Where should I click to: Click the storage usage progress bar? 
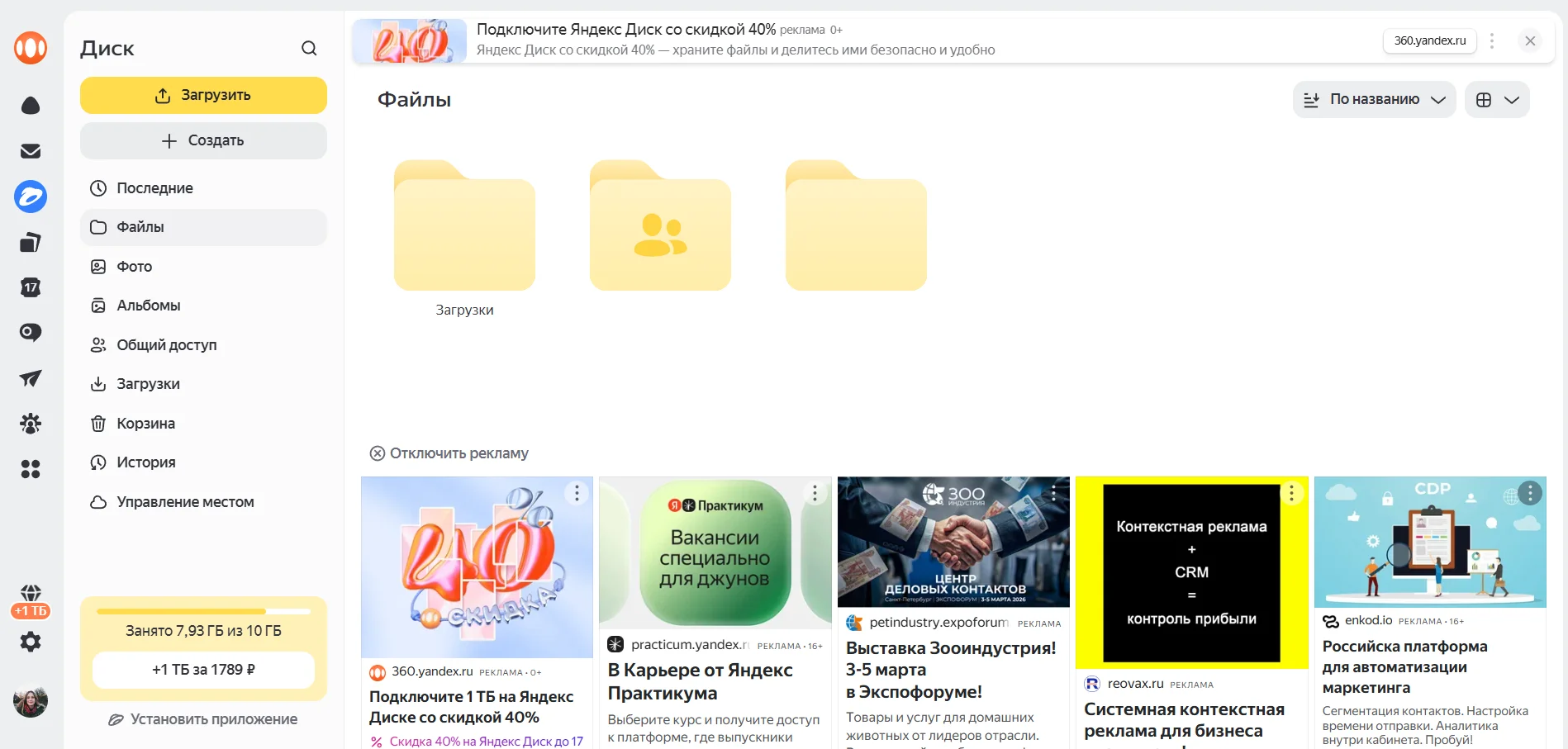point(203,612)
